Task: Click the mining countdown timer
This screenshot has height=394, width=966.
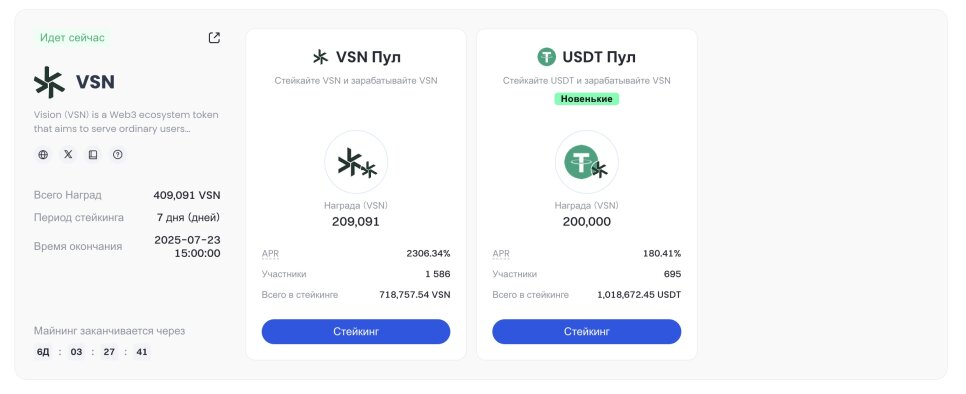Action: [x=92, y=352]
